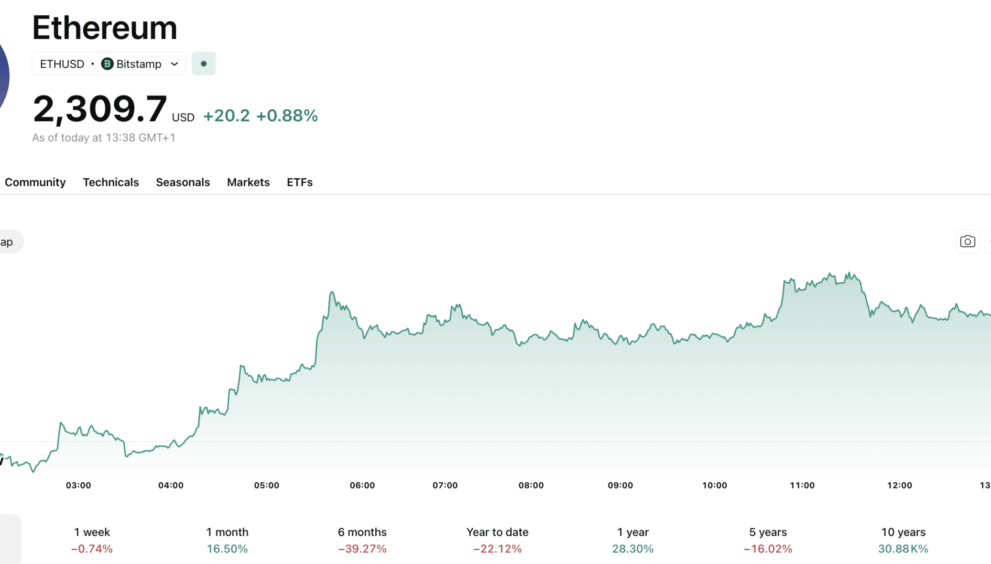Show the 6 months performance range
The image size is (991, 564).
click(362, 540)
